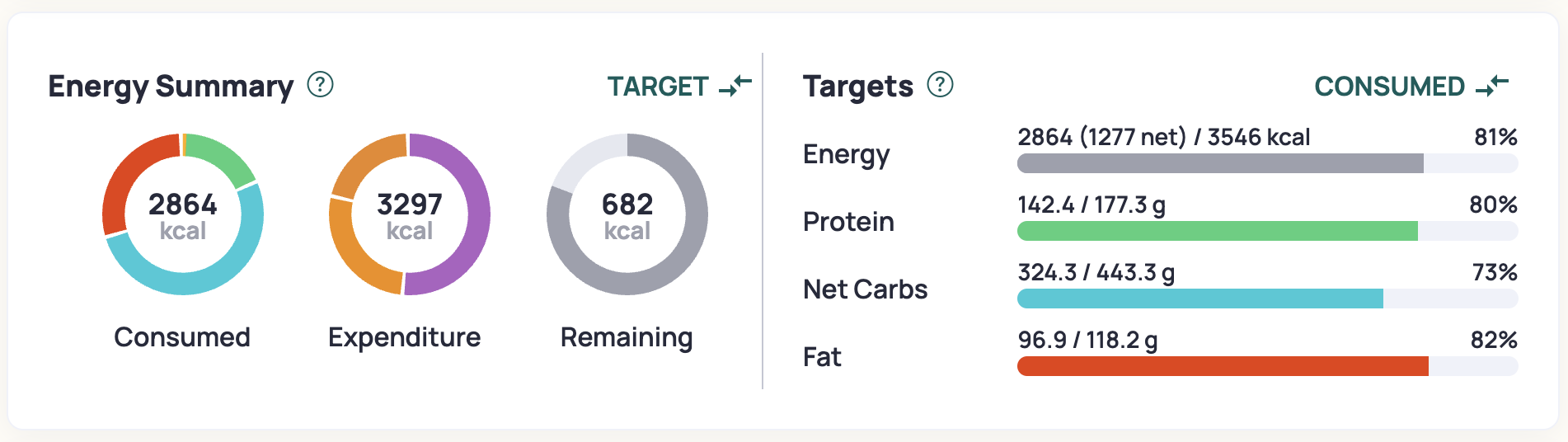Click the Energy progress bar
The width and height of the screenshot is (1568, 442).
(x=1267, y=163)
